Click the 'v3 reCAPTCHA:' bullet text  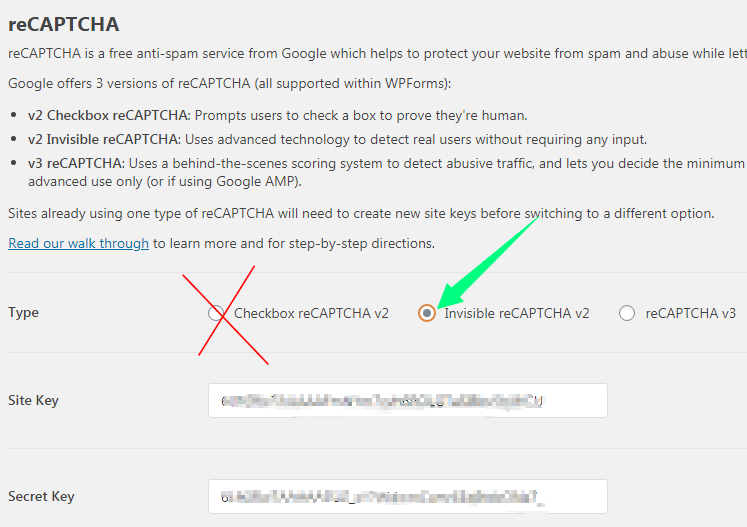[x=76, y=163]
